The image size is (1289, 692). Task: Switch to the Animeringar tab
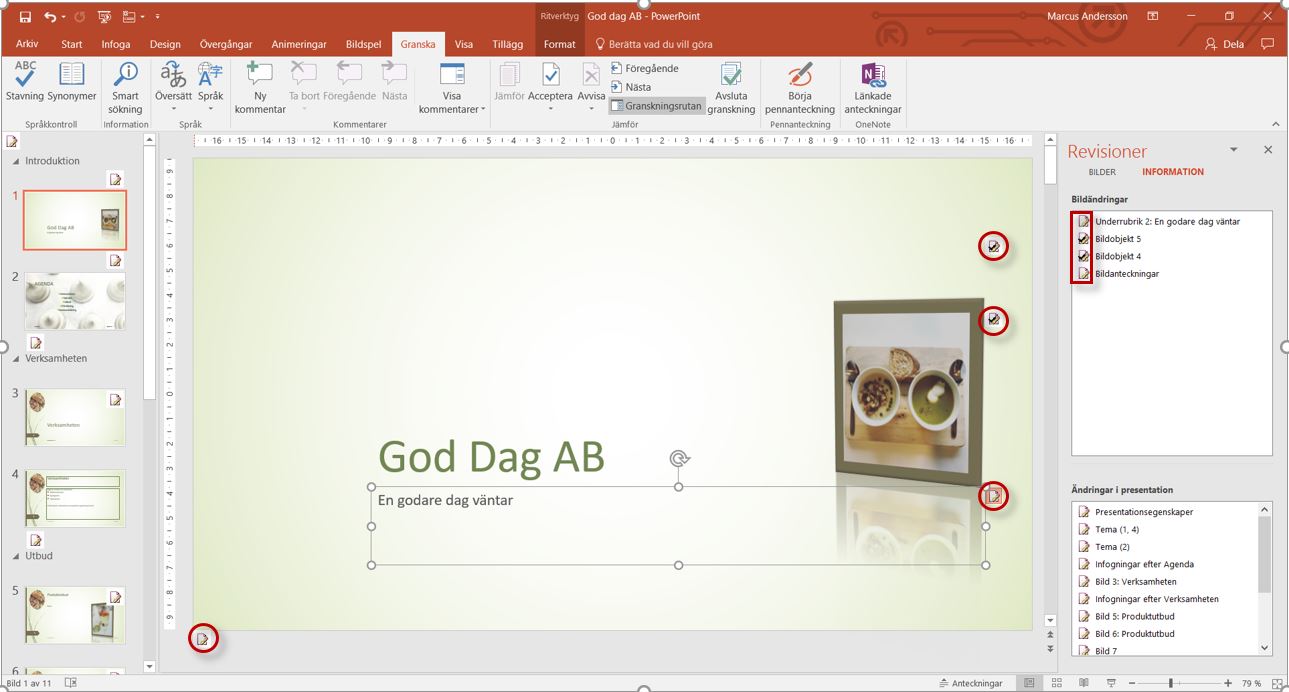pyautogui.click(x=299, y=44)
